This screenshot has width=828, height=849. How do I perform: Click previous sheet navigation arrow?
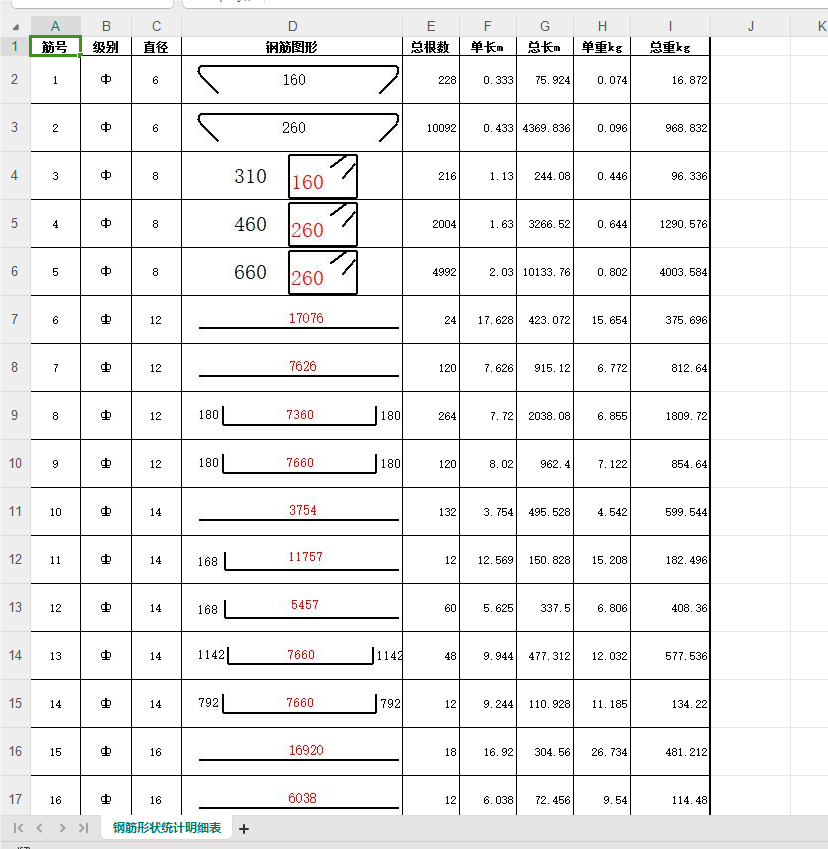point(40,828)
